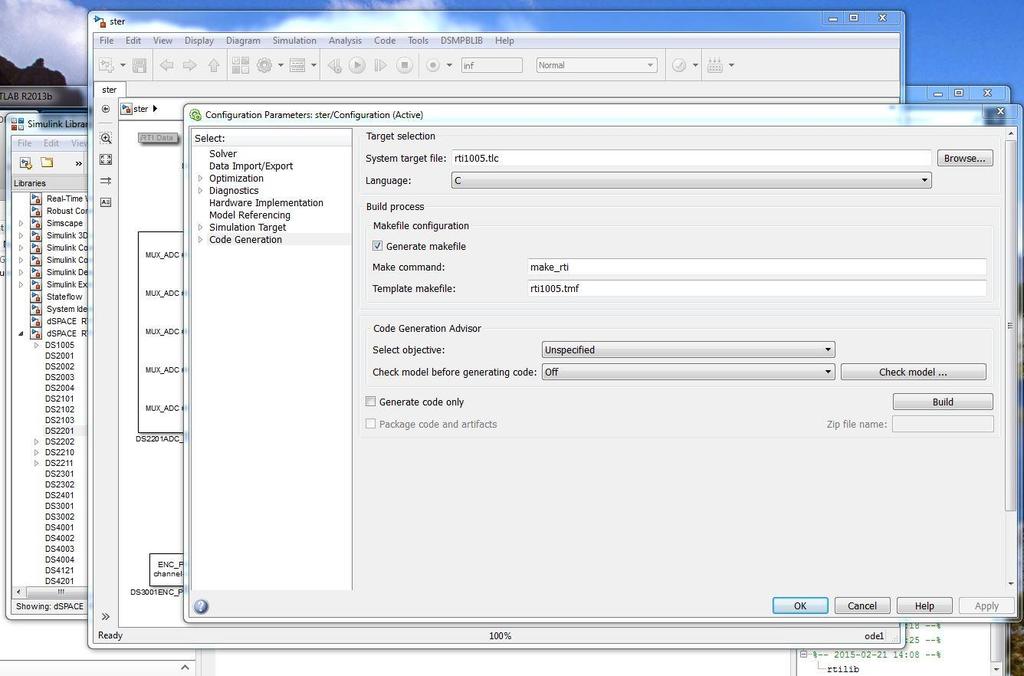Click the Make command field

(x=757, y=267)
